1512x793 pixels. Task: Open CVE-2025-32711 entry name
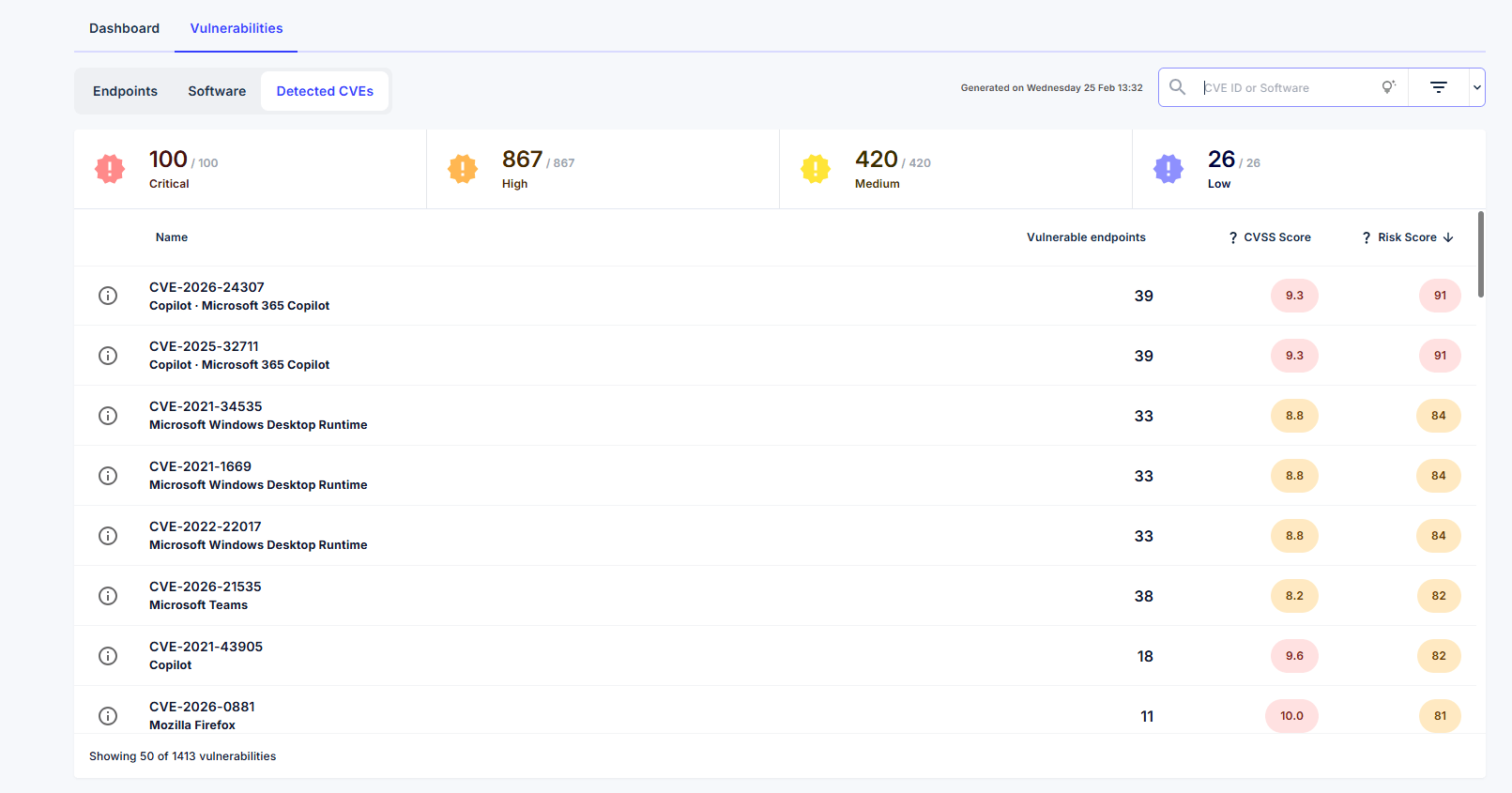(204, 346)
